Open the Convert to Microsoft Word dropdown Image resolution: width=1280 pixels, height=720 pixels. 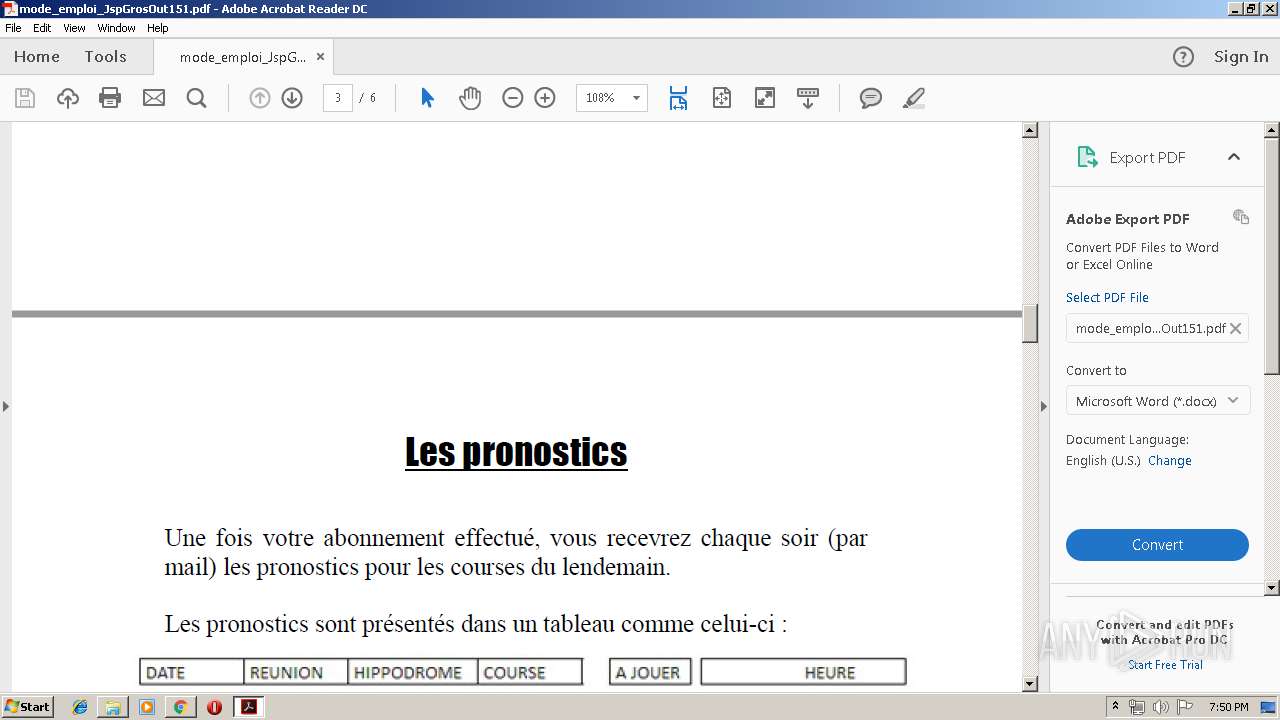1157,401
